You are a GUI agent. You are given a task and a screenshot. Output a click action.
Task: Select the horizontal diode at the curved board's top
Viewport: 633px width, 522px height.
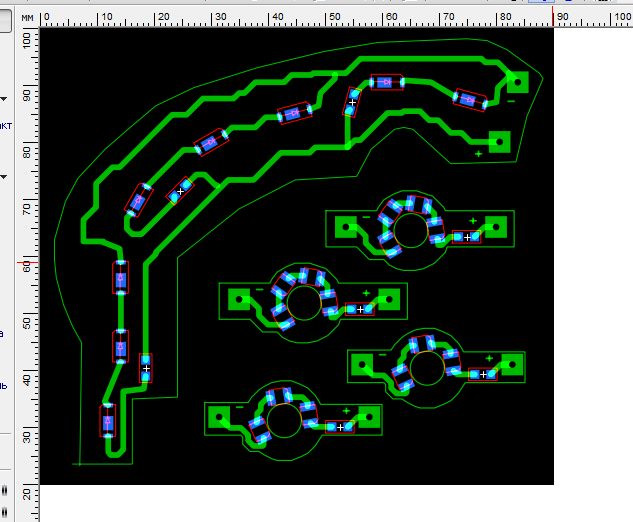pos(387,82)
